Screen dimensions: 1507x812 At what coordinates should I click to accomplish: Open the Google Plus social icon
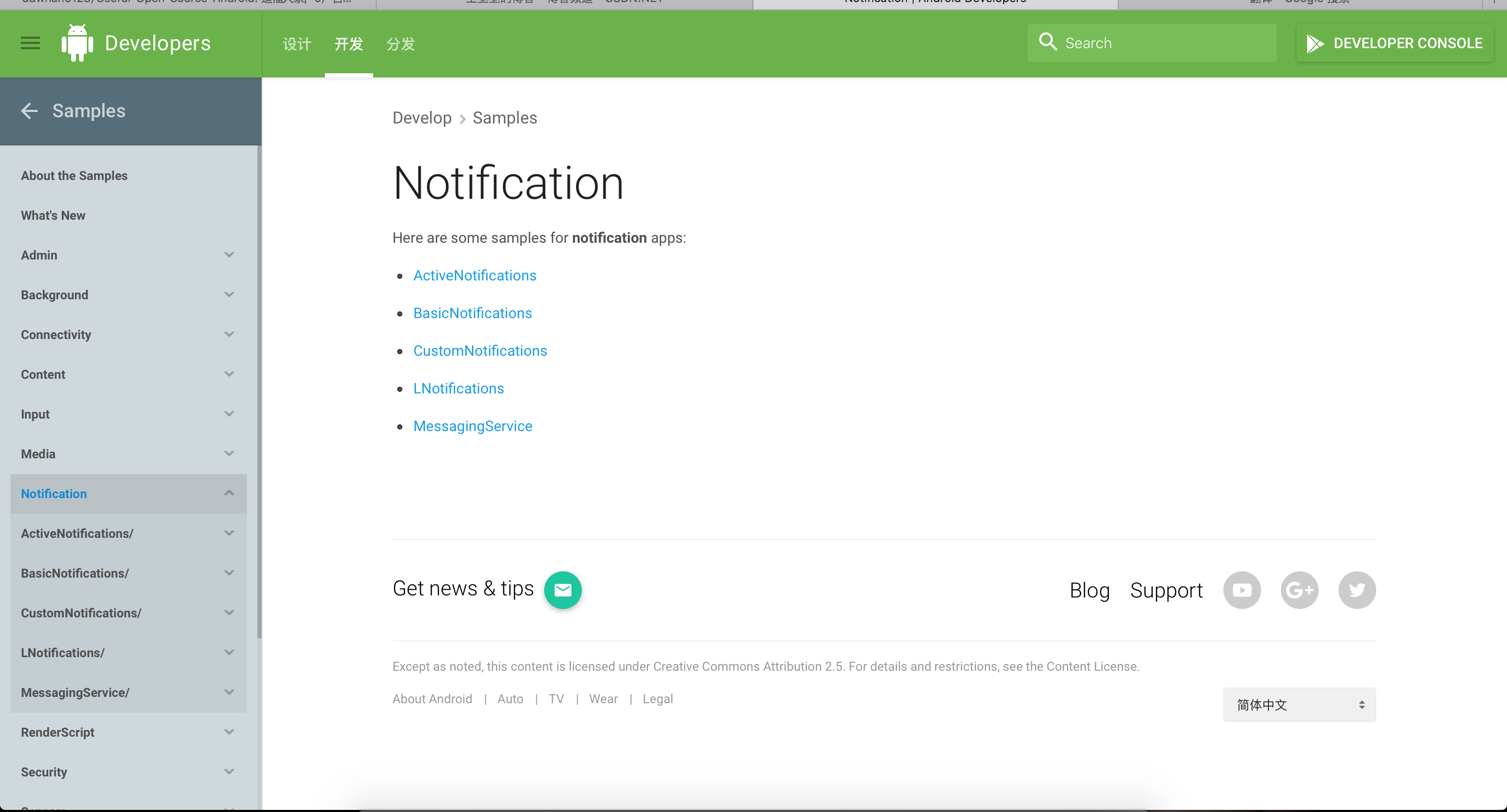click(x=1299, y=590)
